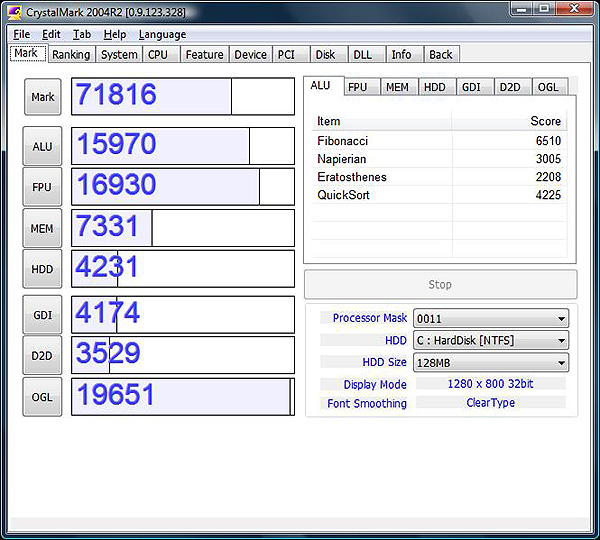Click the GDI score bar 4174
This screenshot has width=600, height=540.
tap(183, 315)
